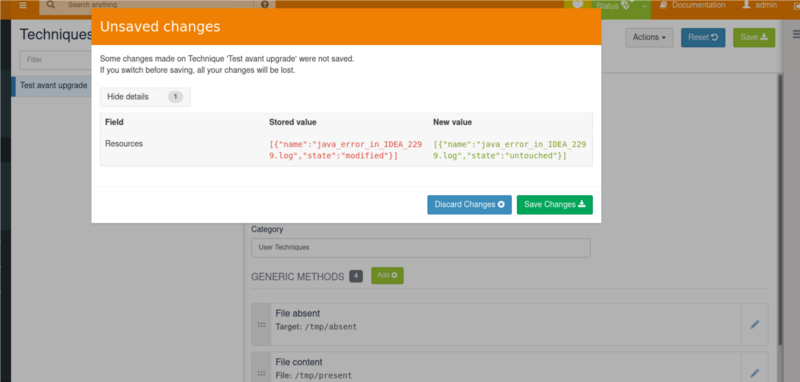Image resolution: width=800 pixels, height=382 pixels.
Task: Open the right-side panel hamburger icon
Action: pyautogui.click(x=795, y=34)
